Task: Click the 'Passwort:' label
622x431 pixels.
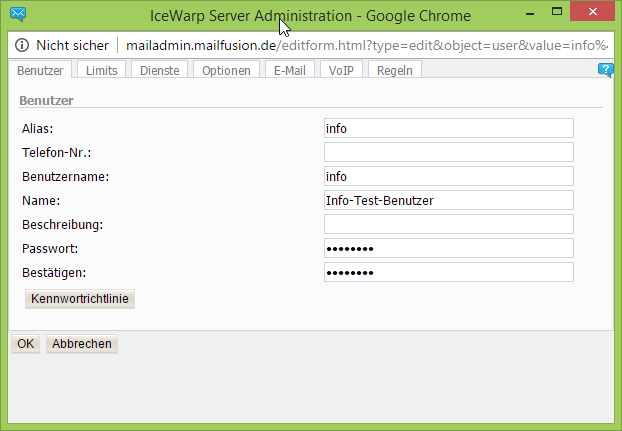Action: (x=50, y=249)
